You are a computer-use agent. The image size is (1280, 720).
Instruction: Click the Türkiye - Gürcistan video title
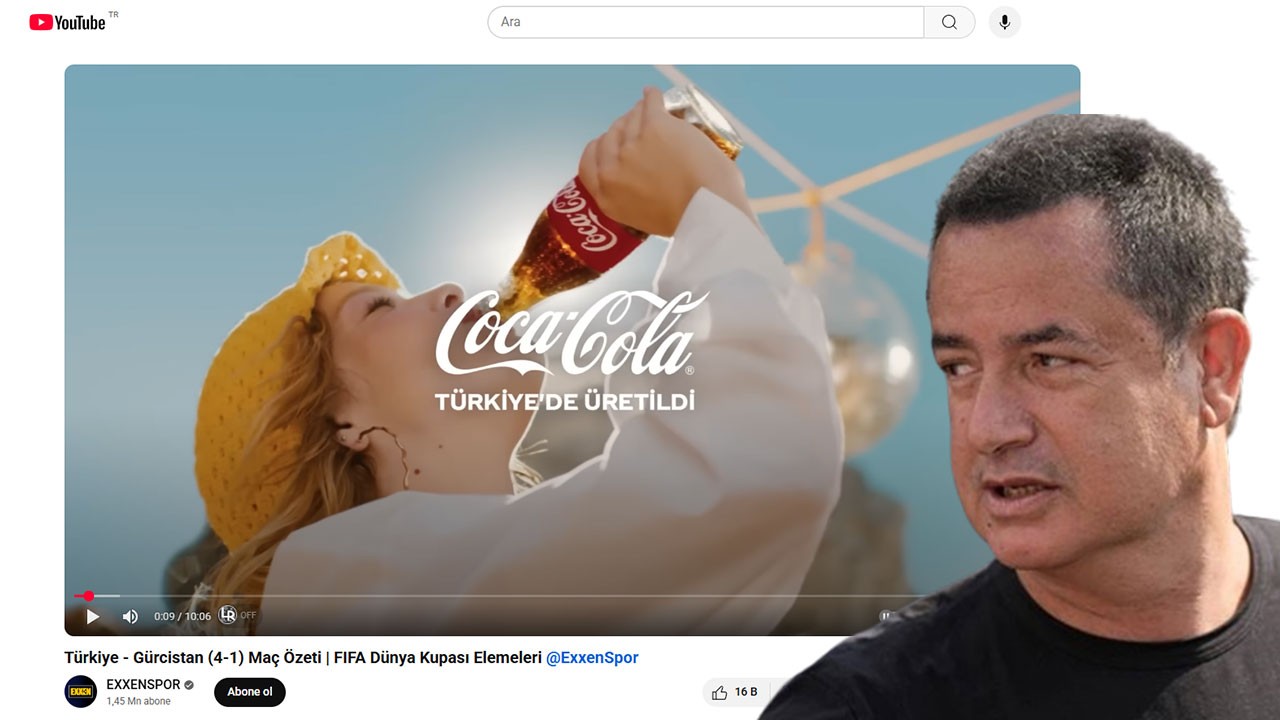tap(300, 658)
